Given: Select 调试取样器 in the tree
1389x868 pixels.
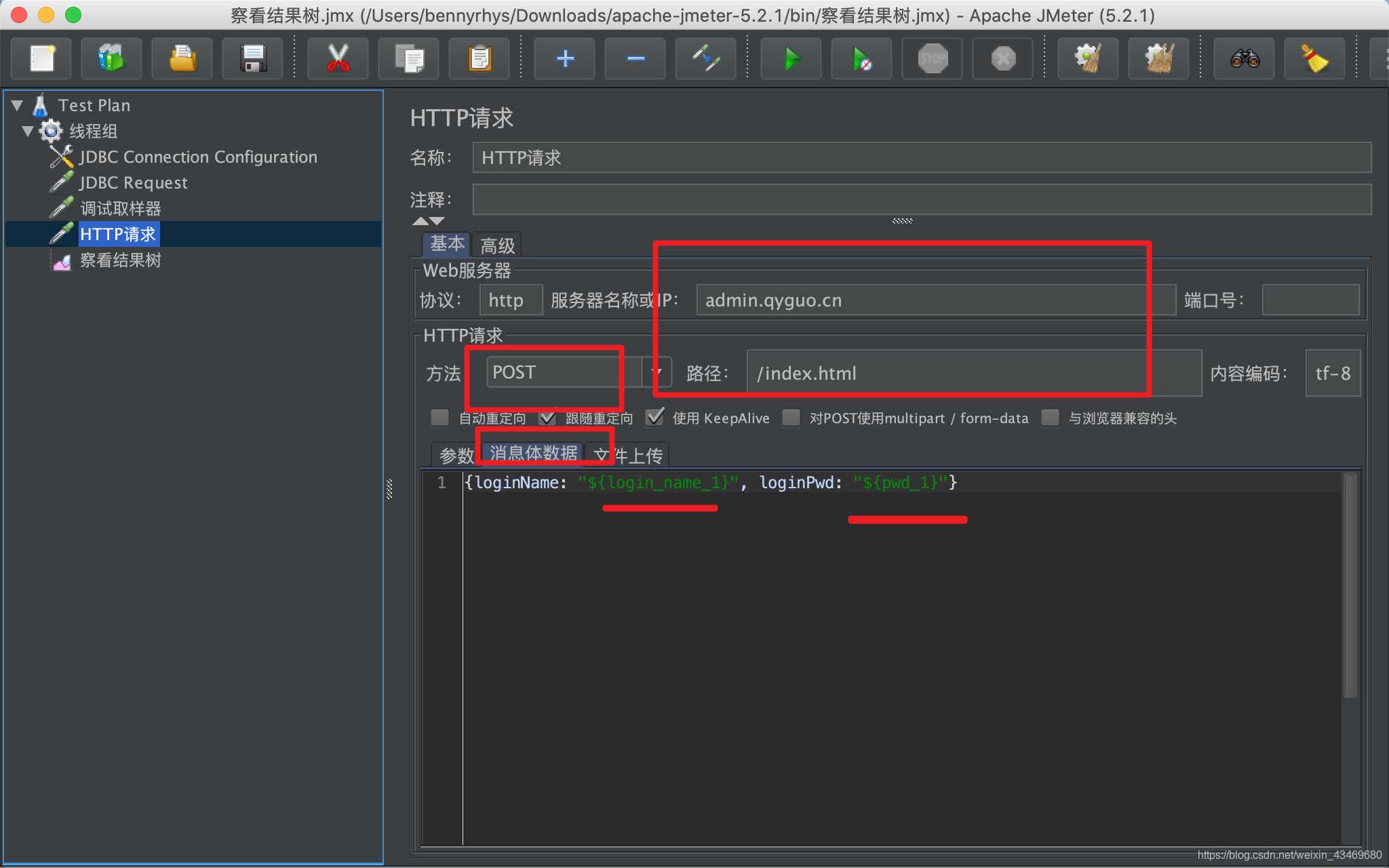Looking at the screenshot, I should click(121, 208).
